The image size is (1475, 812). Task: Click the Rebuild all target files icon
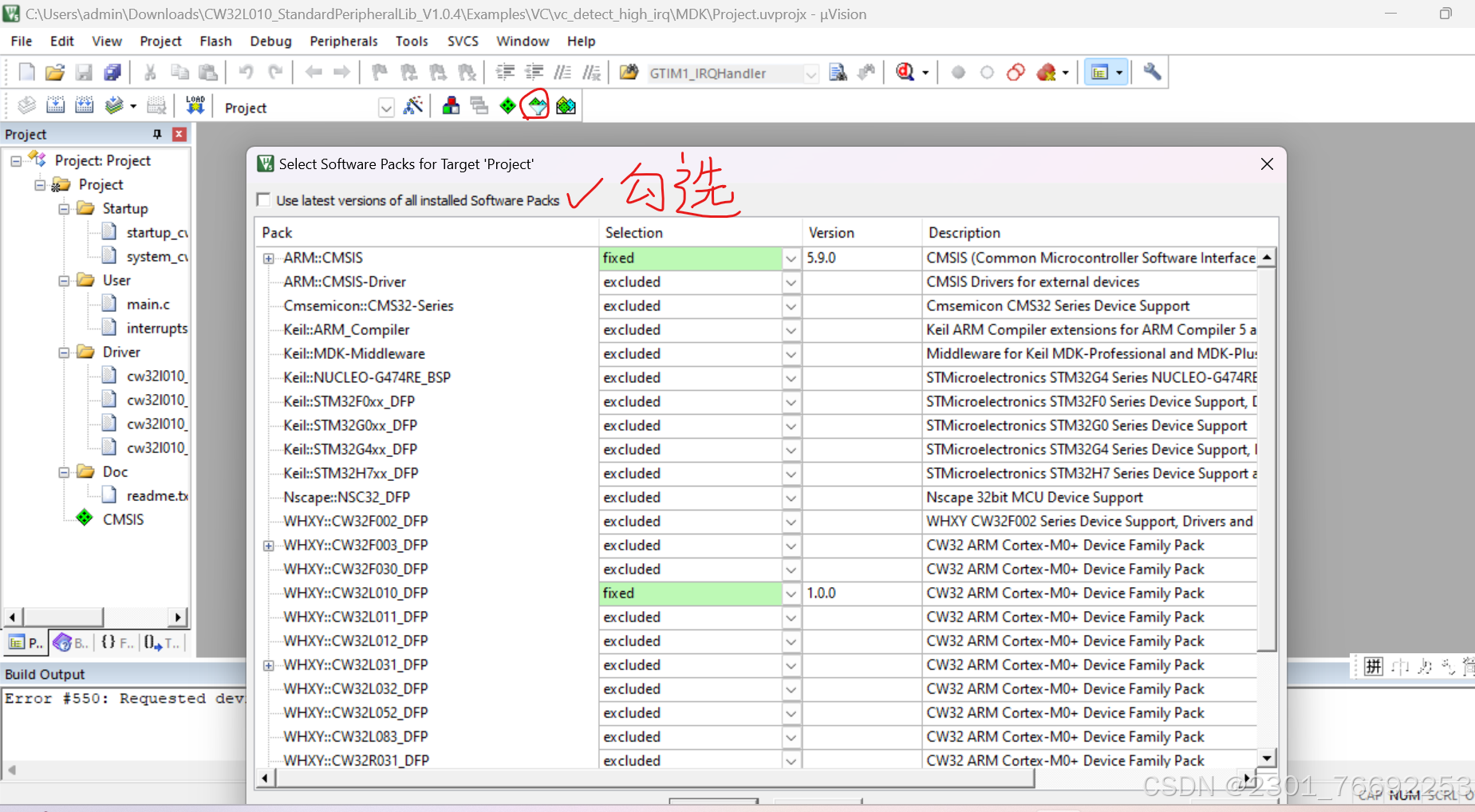pyautogui.click(x=85, y=105)
